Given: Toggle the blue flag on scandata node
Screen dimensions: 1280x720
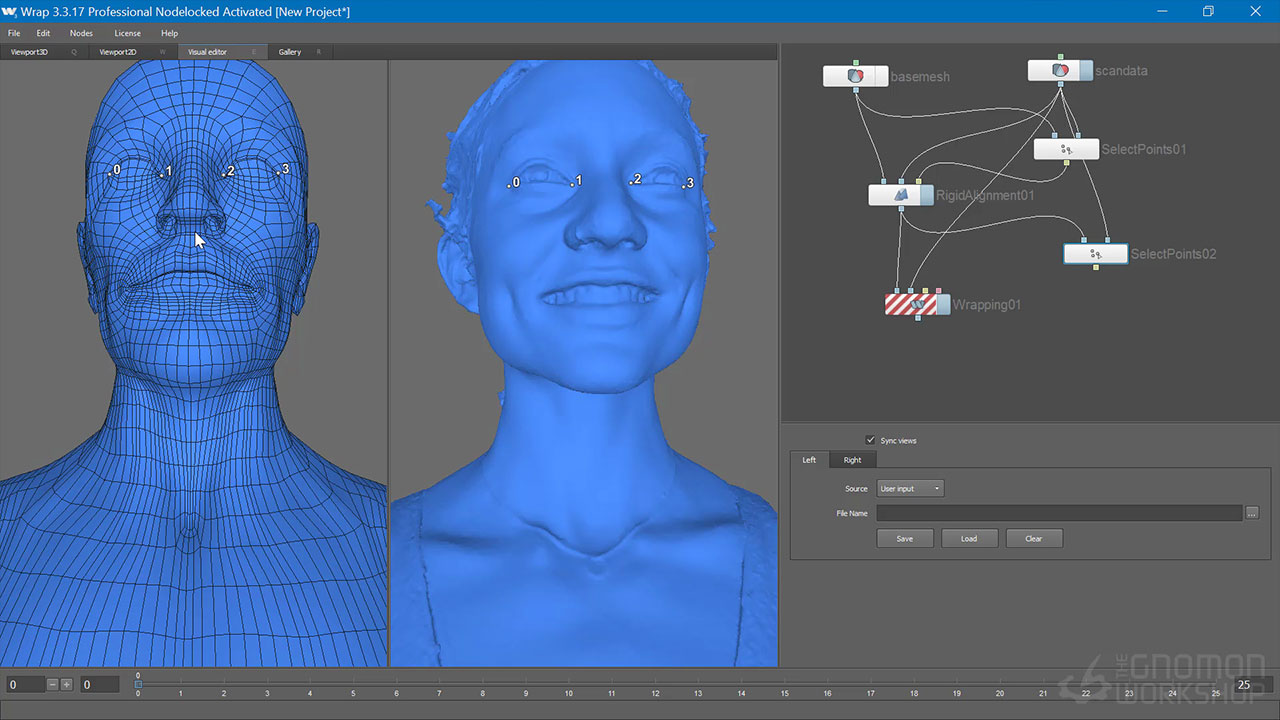Looking at the screenshot, I should pos(1086,71).
